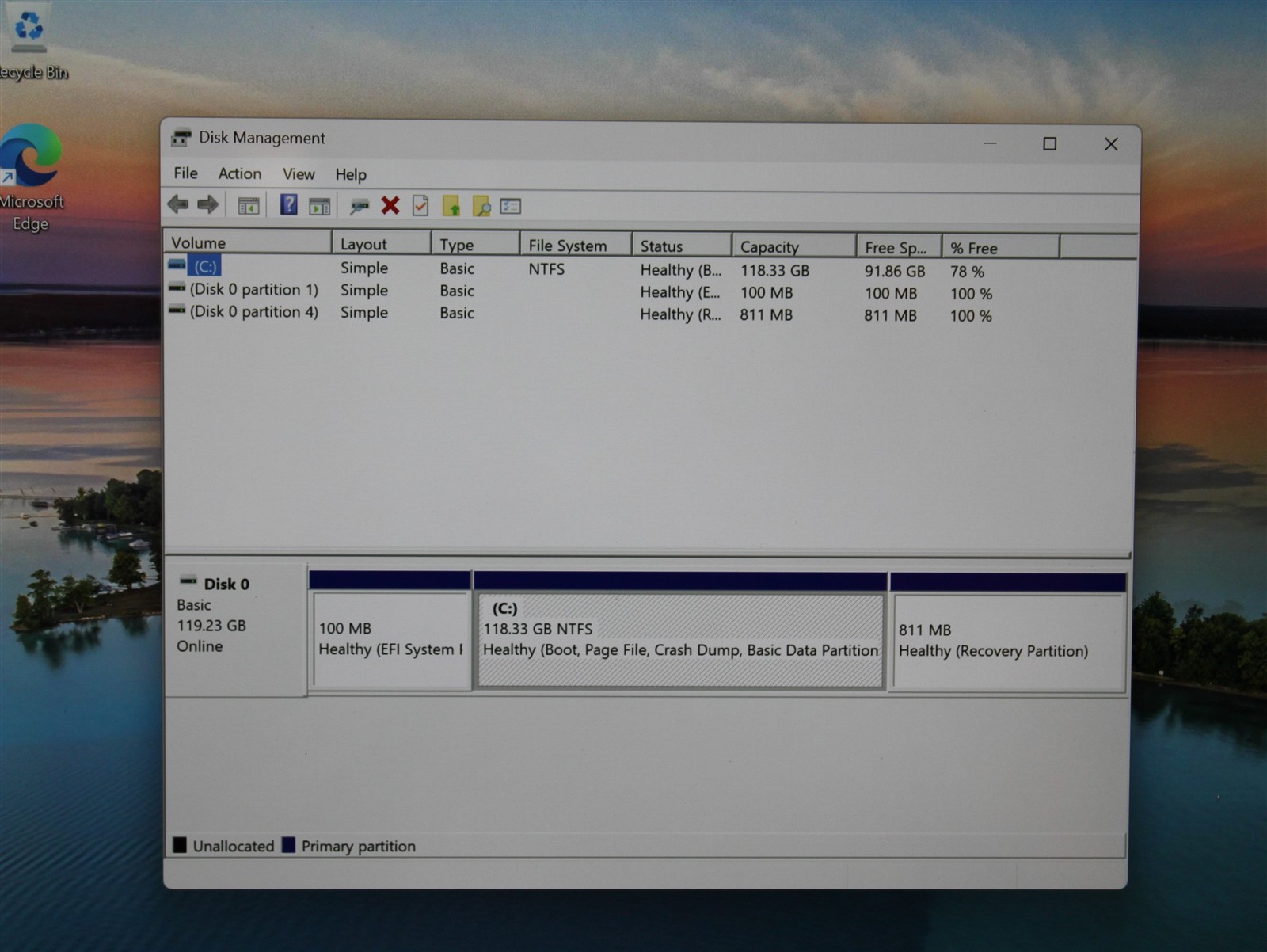The height and width of the screenshot is (952, 1267).
Task: Sort by the Free Sp... column header
Action: pos(899,248)
